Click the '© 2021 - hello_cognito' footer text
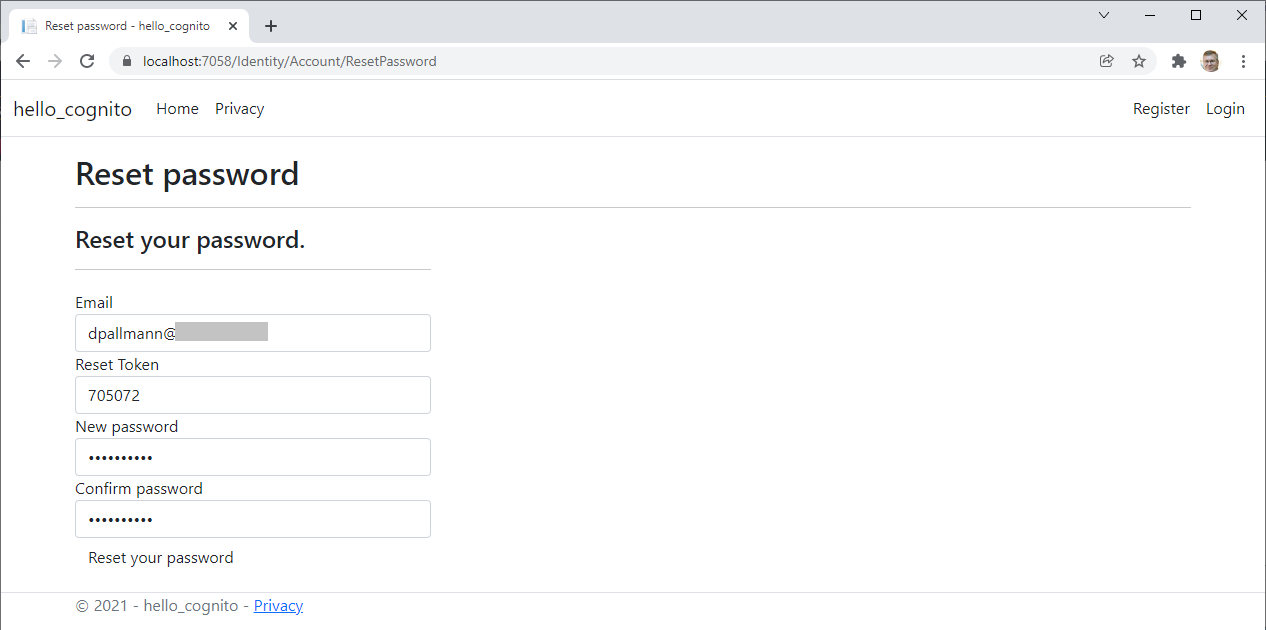The width and height of the screenshot is (1266, 630). click(157, 606)
